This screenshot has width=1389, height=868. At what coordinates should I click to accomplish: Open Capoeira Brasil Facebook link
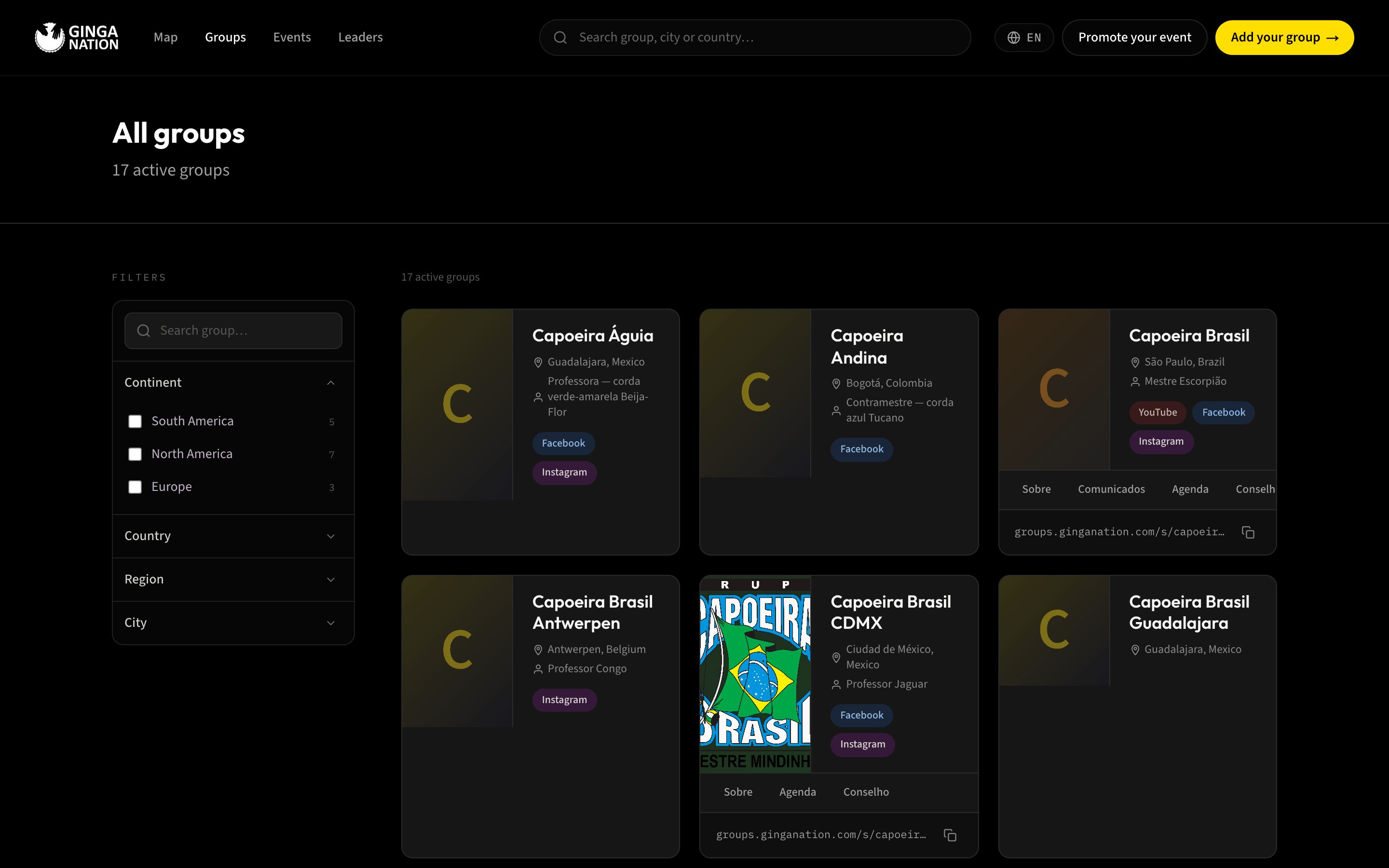point(1223,413)
